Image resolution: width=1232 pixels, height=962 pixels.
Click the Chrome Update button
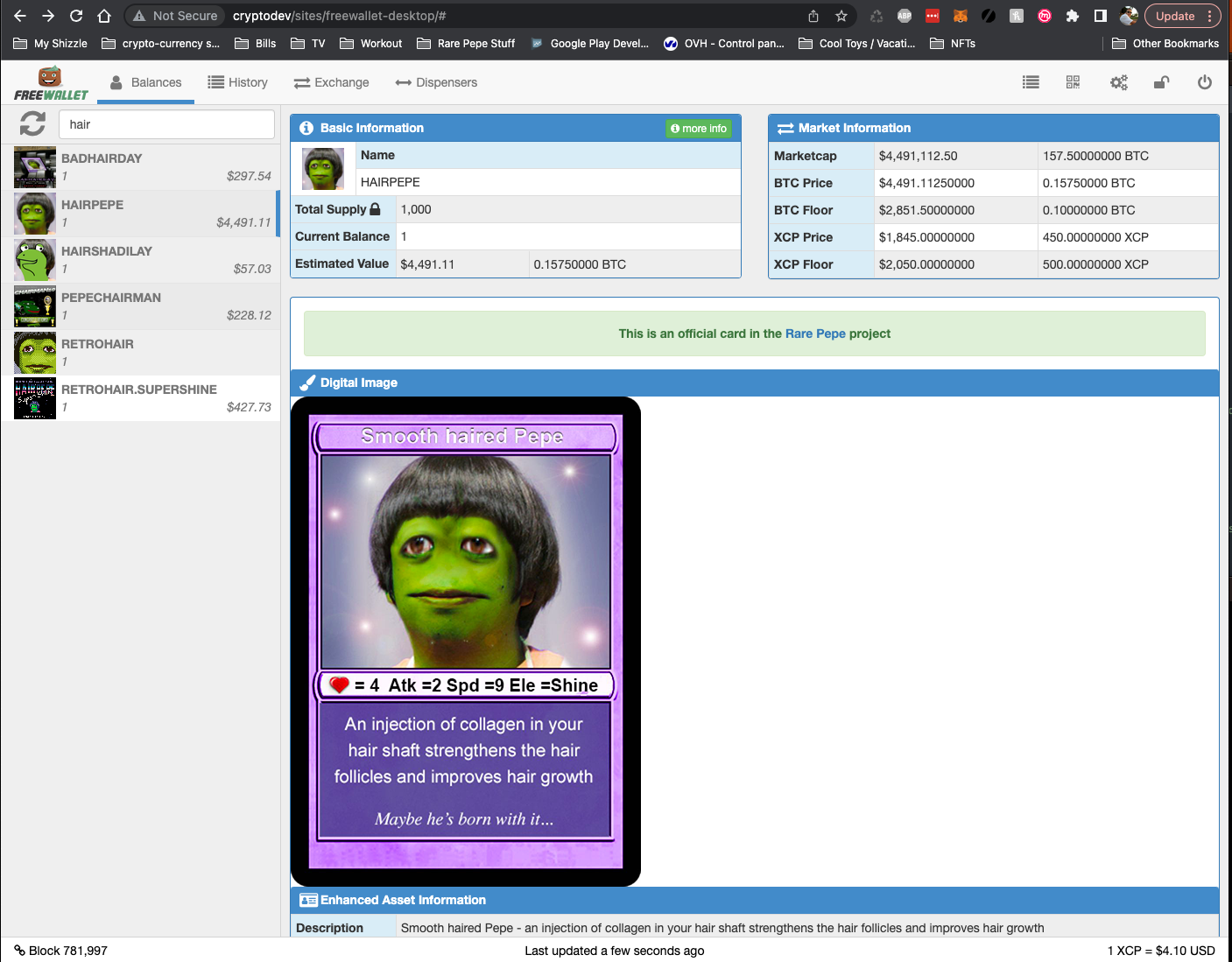(x=1175, y=16)
